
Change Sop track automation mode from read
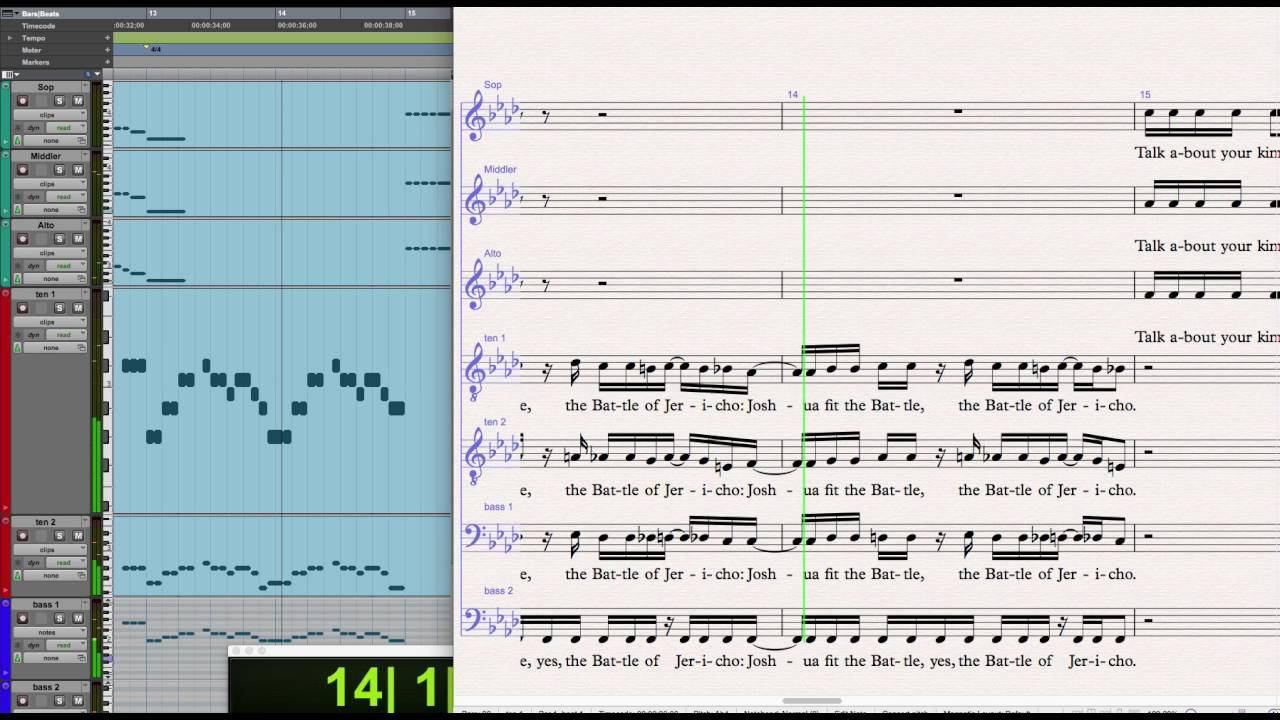pos(68,128)
